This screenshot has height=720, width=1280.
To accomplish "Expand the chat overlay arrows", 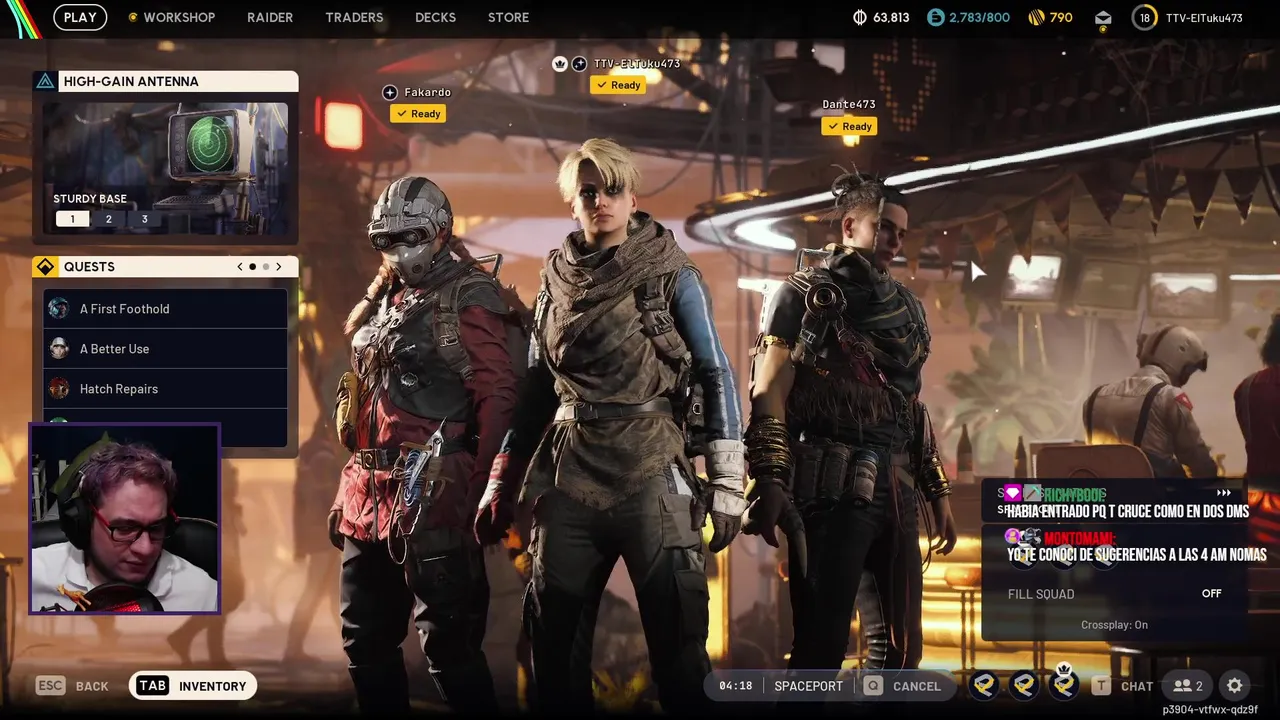I will (1223, 493).
